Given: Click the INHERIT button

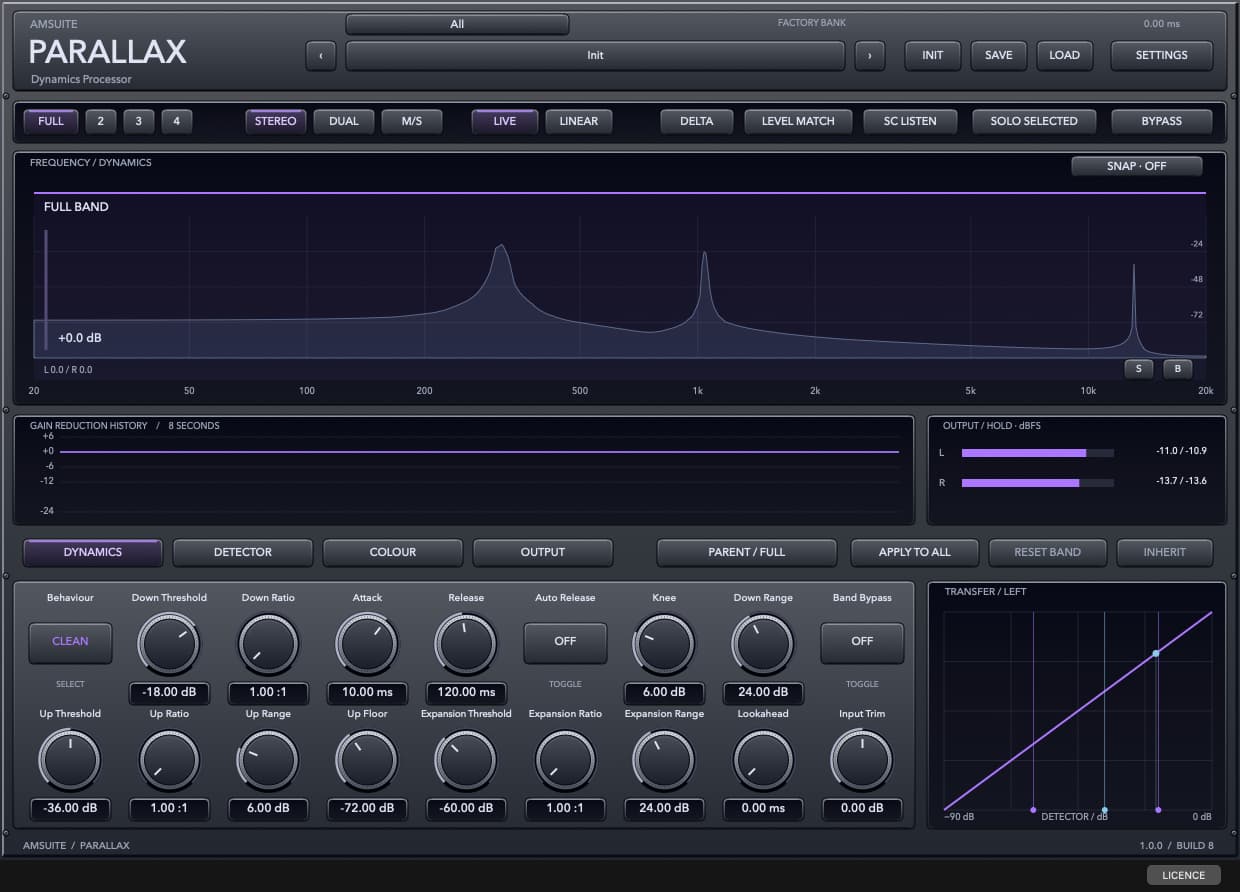Looking at the screenshot, I should tap(1164, 552).
